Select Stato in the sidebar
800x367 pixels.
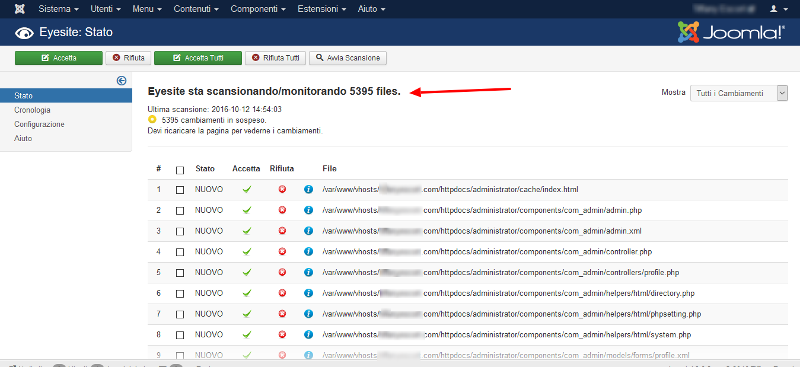point(66,95)
